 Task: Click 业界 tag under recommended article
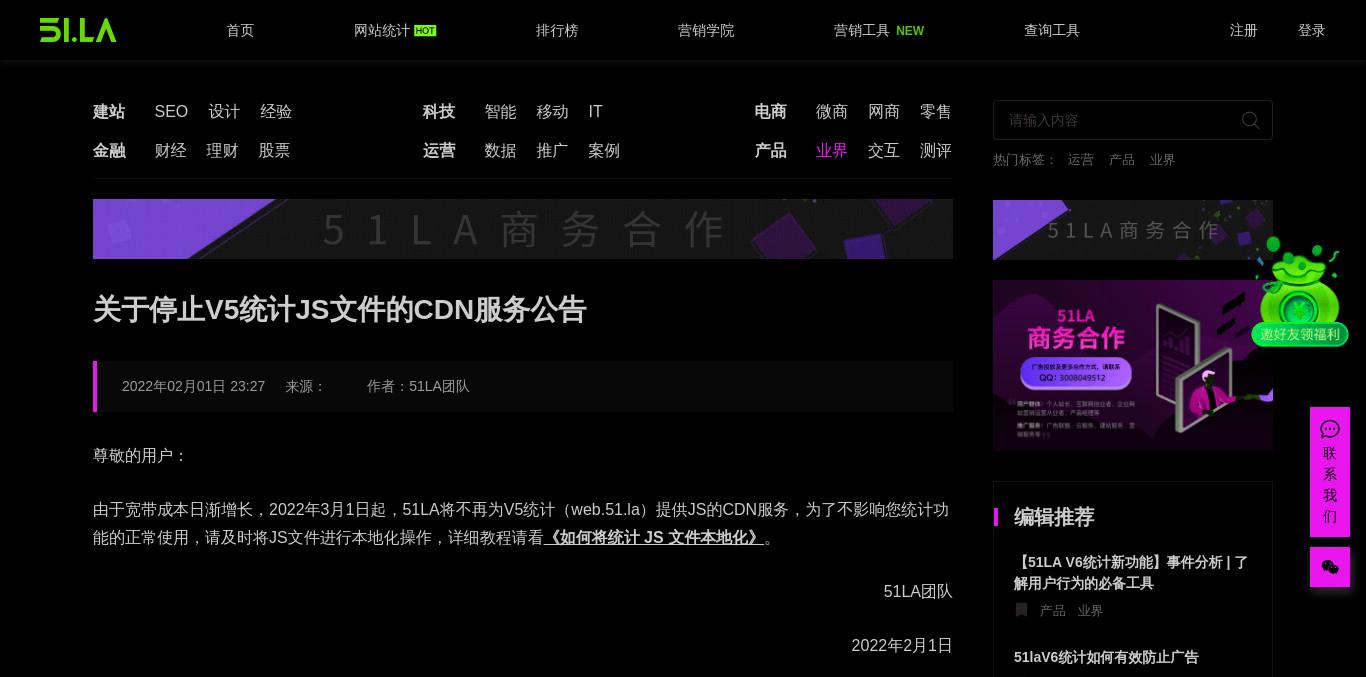tap(1091, 610)
